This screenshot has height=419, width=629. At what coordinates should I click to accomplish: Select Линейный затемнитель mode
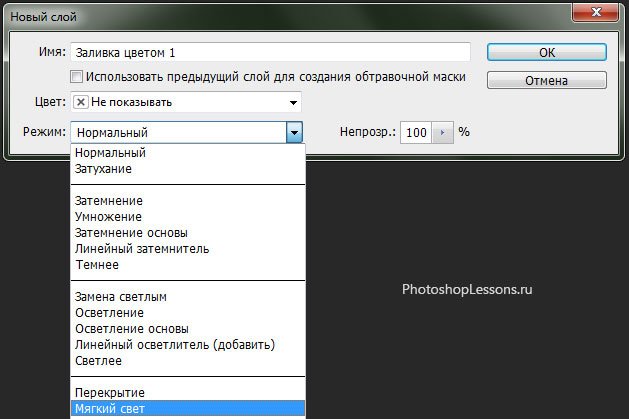pos(141,248)
